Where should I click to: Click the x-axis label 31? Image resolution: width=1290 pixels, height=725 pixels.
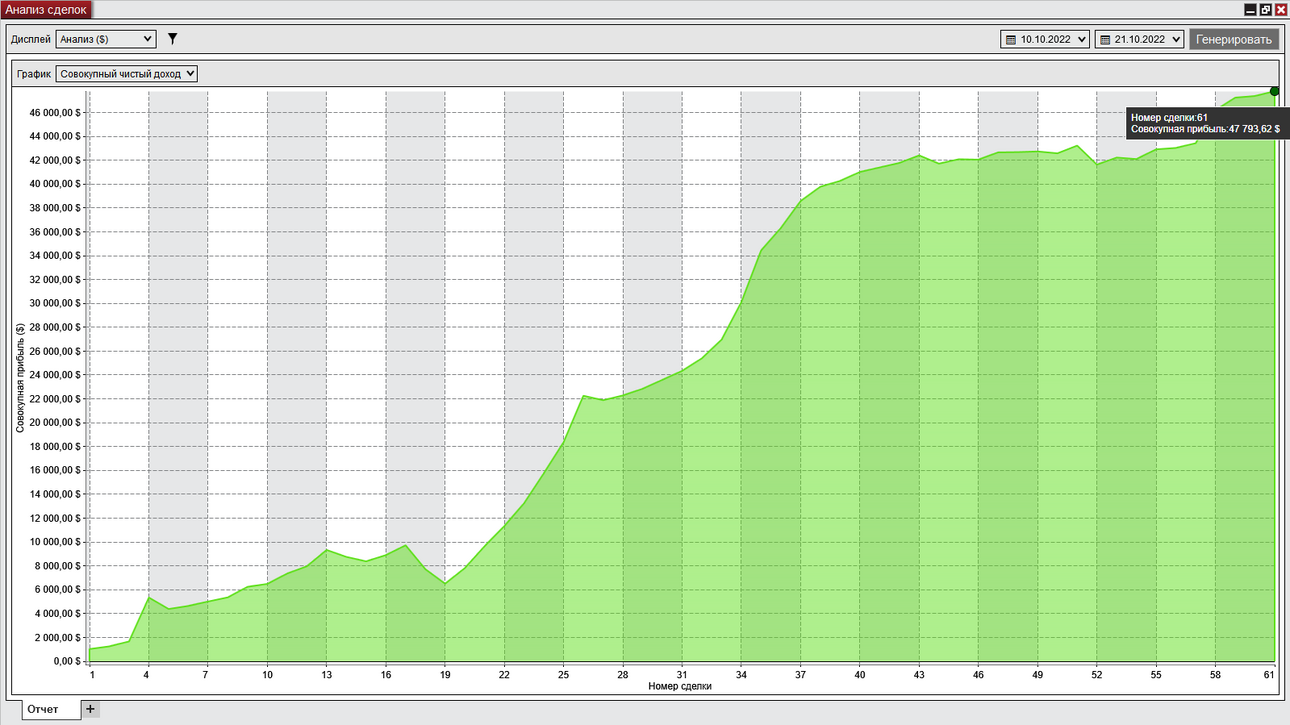click(682, 675)
